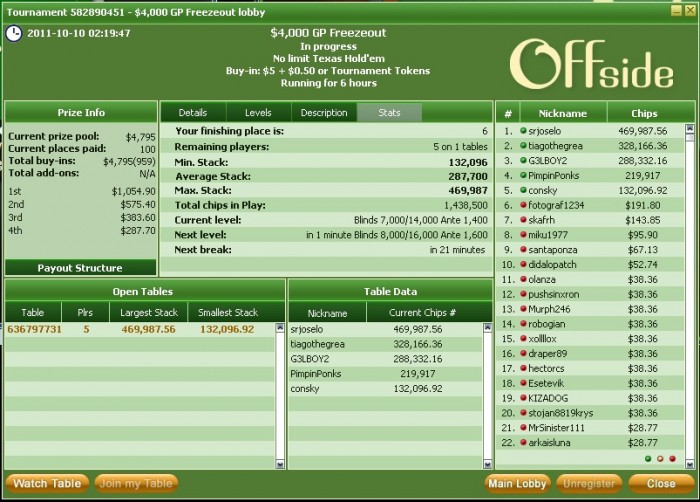Click the Unregister button

[589, 484]
